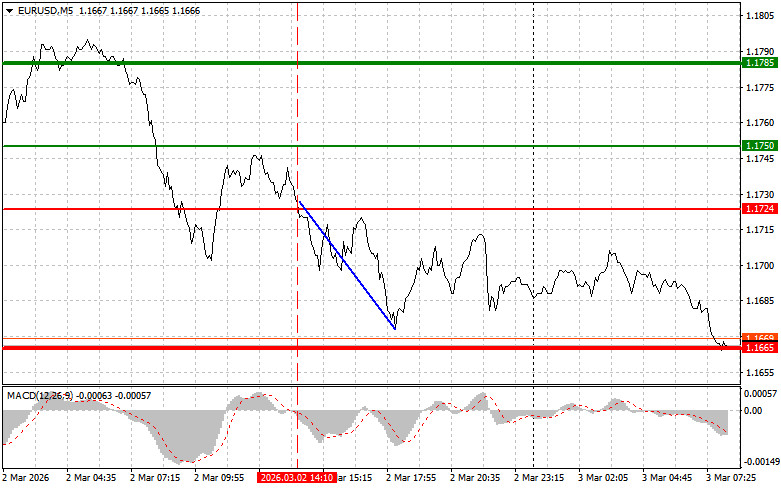Screen dimensions: 781x489
Task: Click the chart dropdown arrow beside EURUSD,M5
Action: coord(8,9)
